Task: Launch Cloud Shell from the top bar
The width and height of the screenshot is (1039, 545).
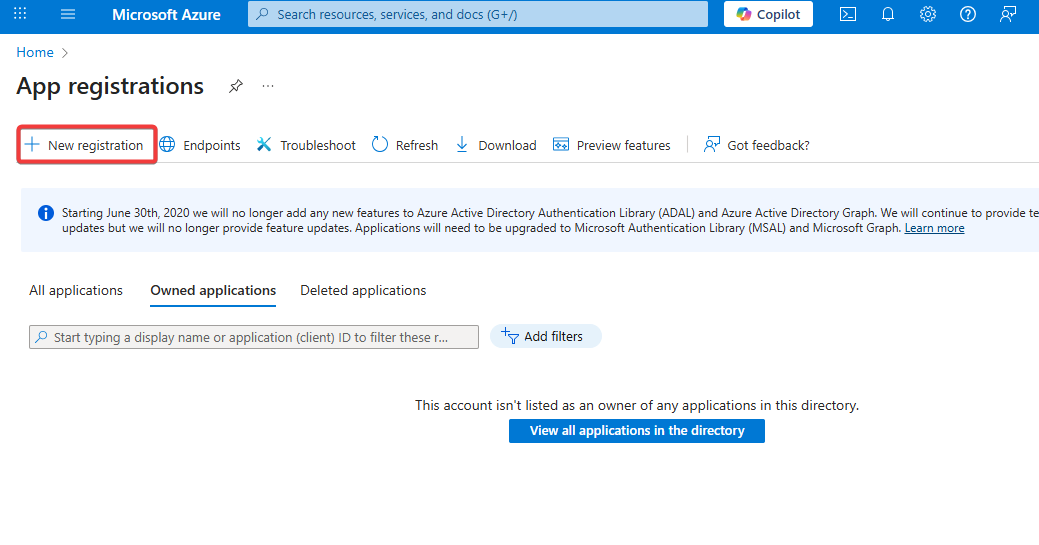Action: point(848,14)
